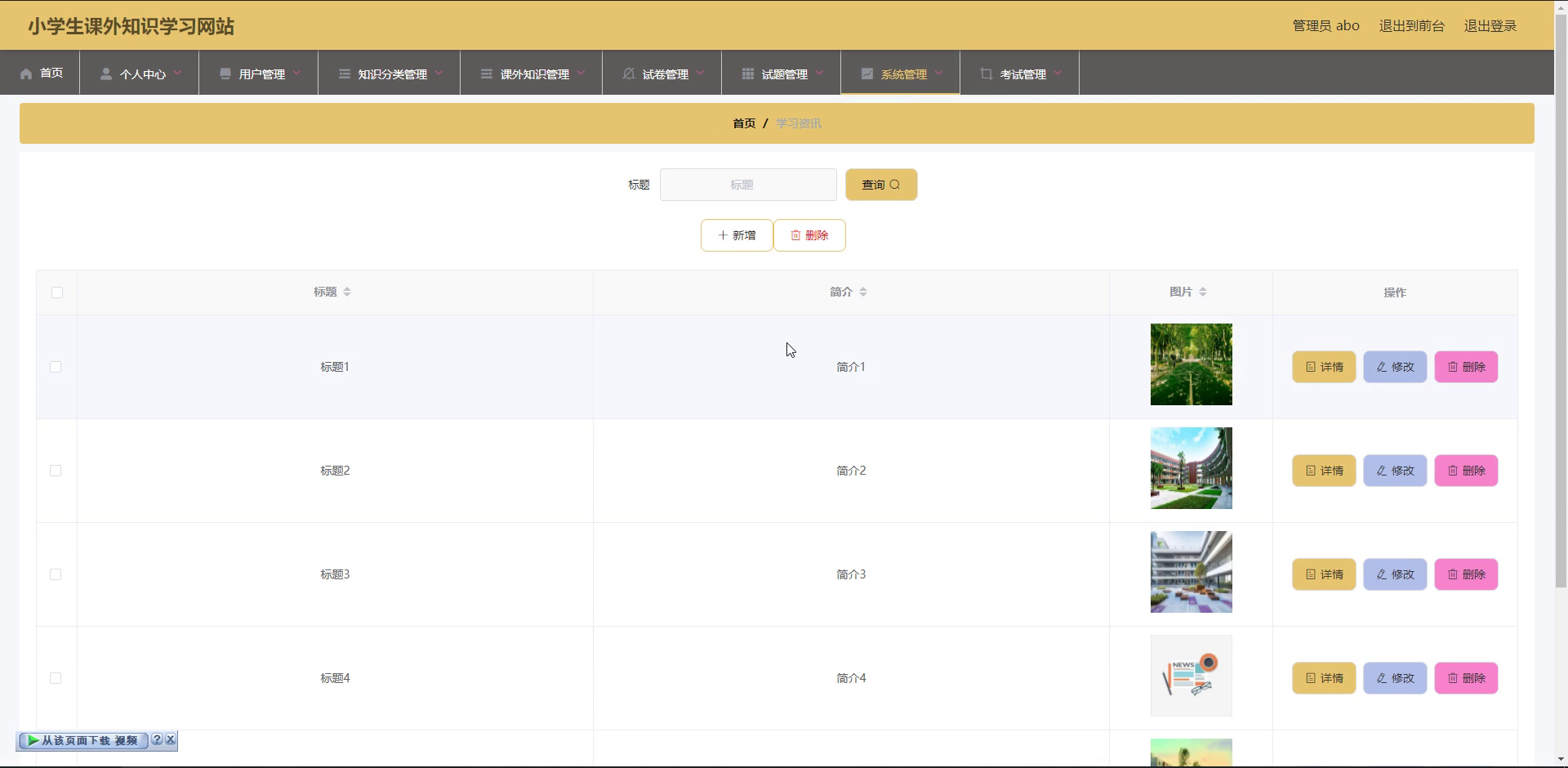This screenshot has width=1568, height=768.
Task: Click the grid icon beside 试题管理
Action: coord(748,74)
